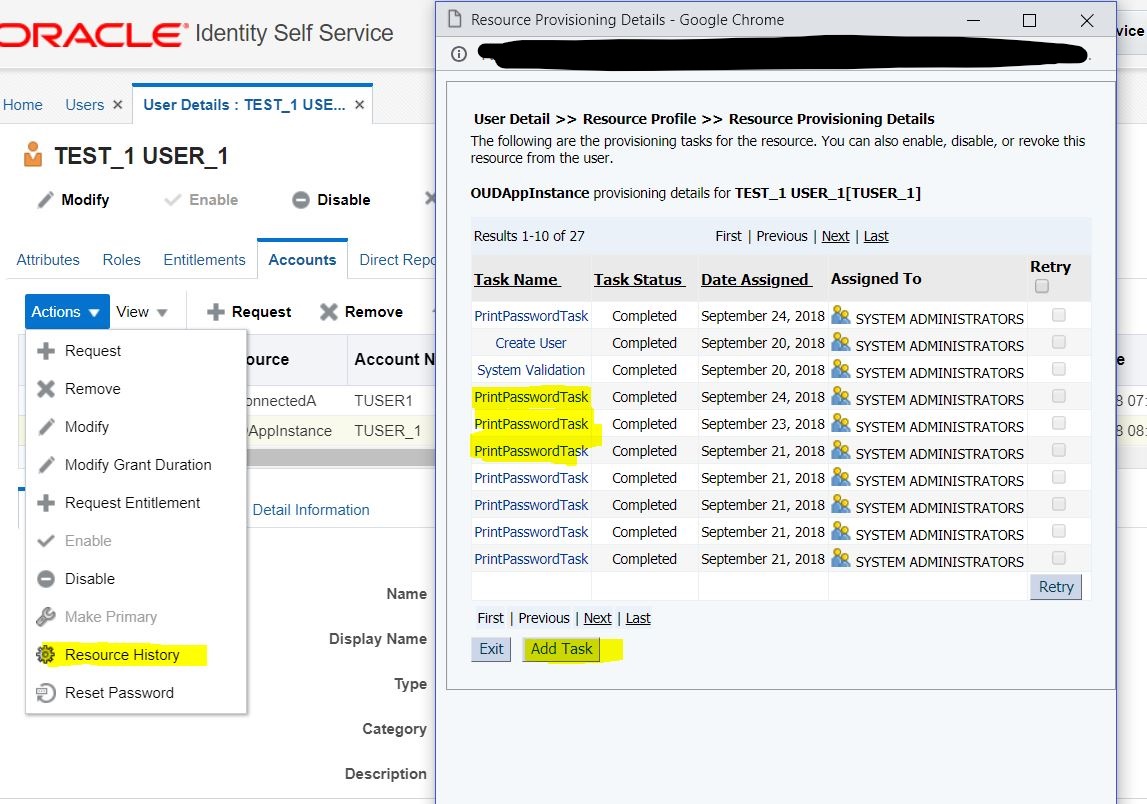1147x804 pixels.
Task: Check the Retry box for System Validation task
Action: (x=1057, y=369)
